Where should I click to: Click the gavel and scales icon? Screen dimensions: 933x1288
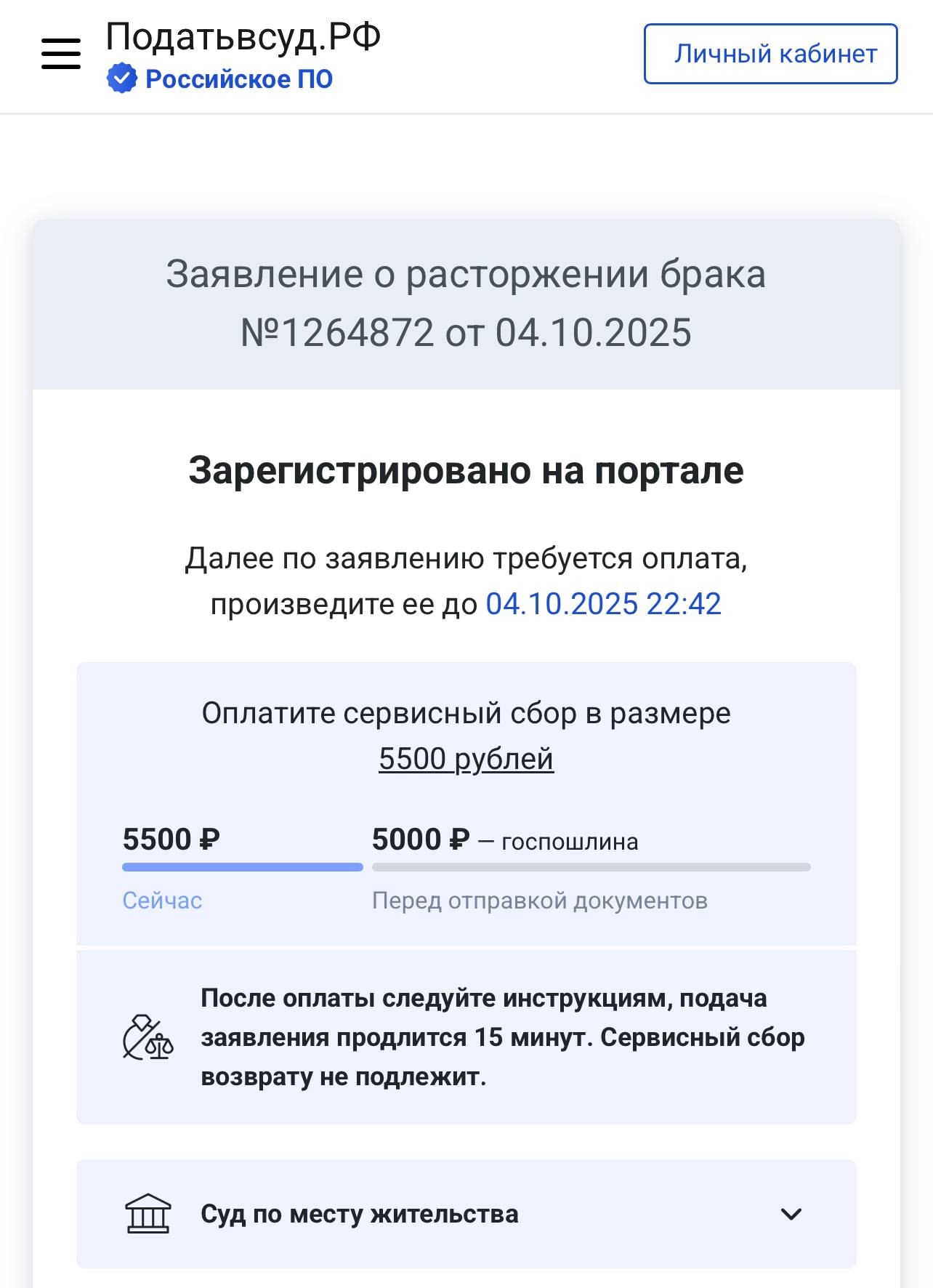(x=148, y=1037)
